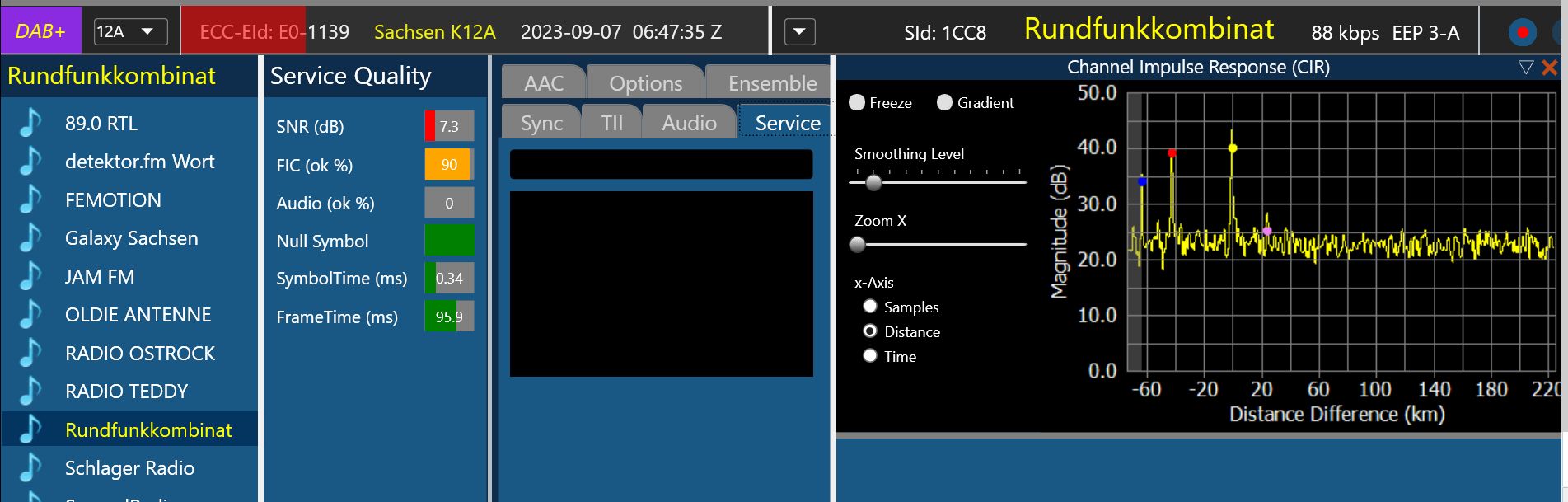1568x502 pixels.
Task: Click the music note icon beside 89.0 RTL
Action: point(30,124)
